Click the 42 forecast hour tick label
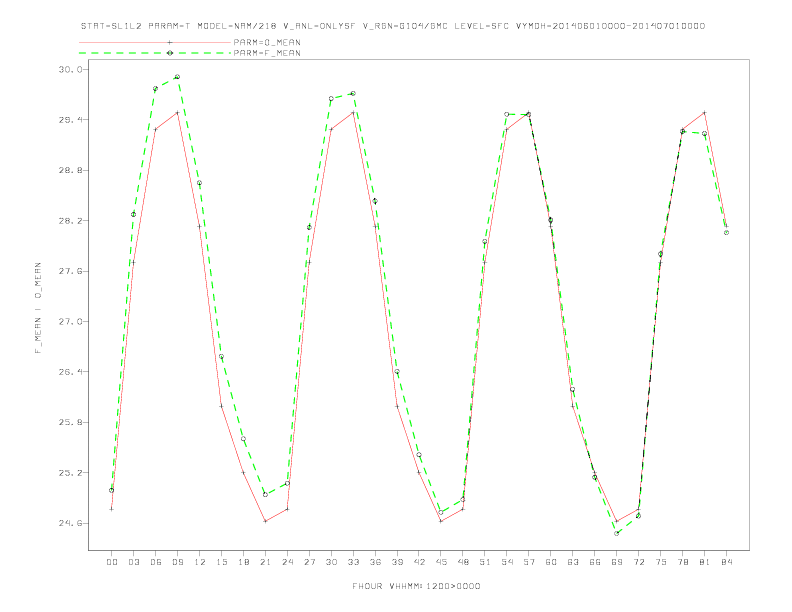 click(x=419, y=562)
